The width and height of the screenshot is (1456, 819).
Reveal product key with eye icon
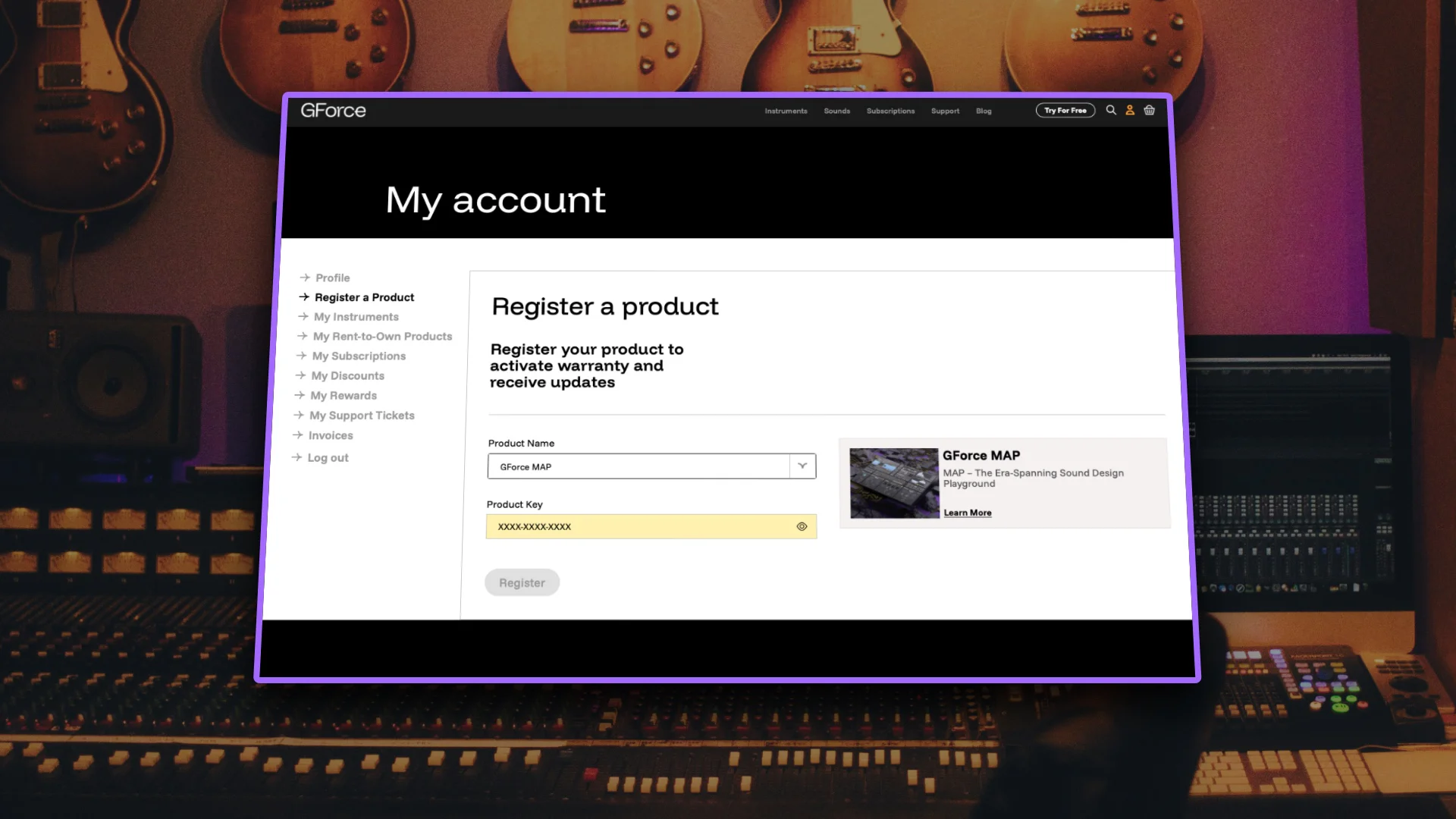(x=802, y=526)
